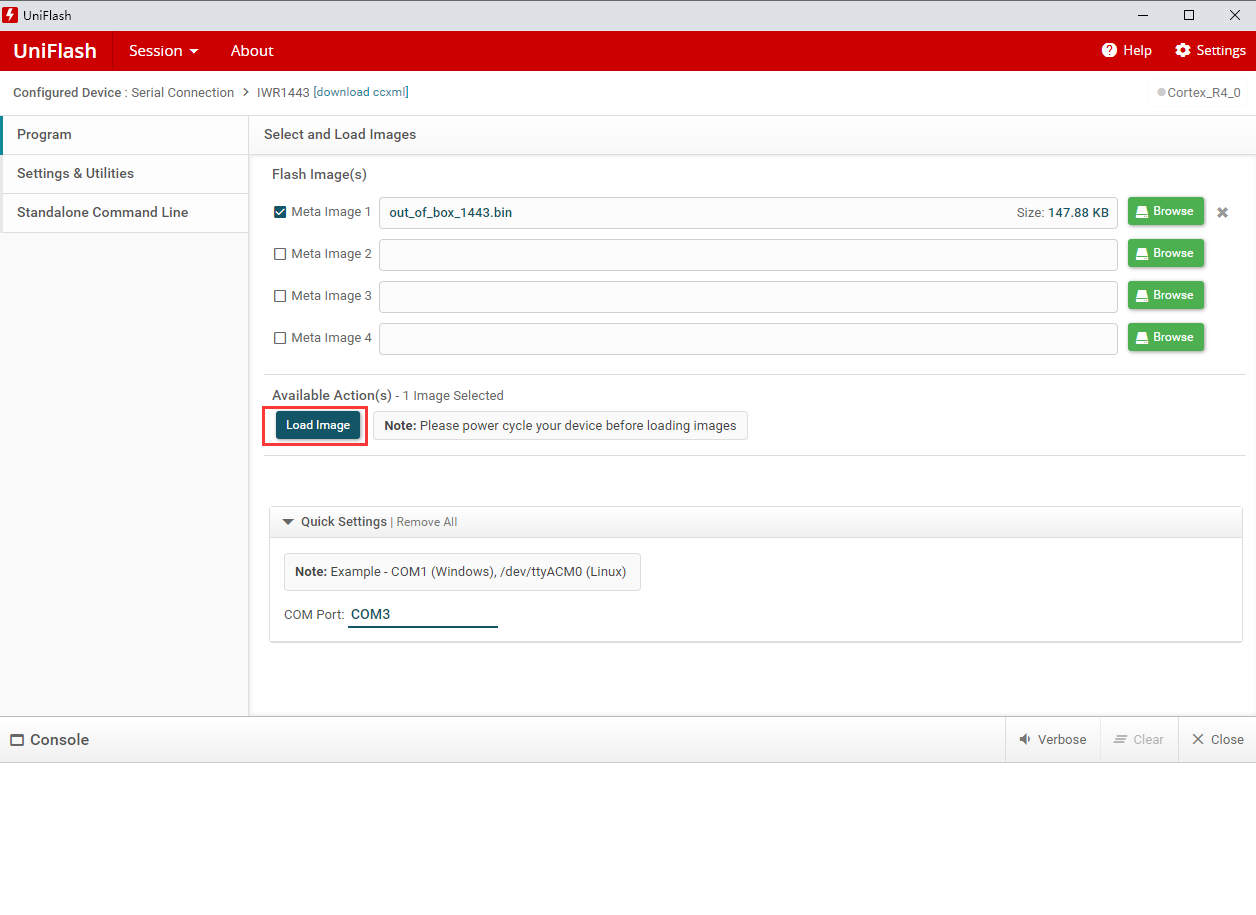Click the download ccxml link
This screenshot has width=1256, height=915.
click(361, 92)
